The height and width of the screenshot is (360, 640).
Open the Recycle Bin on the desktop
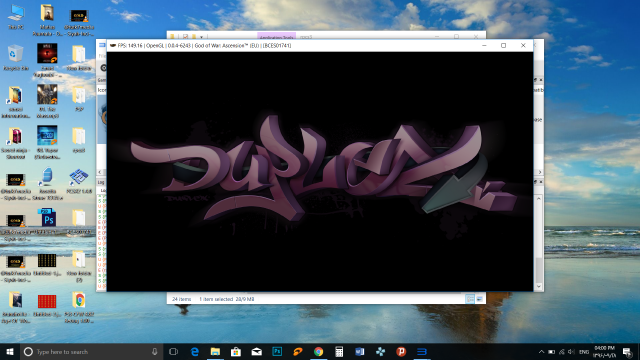pos(16,58)
